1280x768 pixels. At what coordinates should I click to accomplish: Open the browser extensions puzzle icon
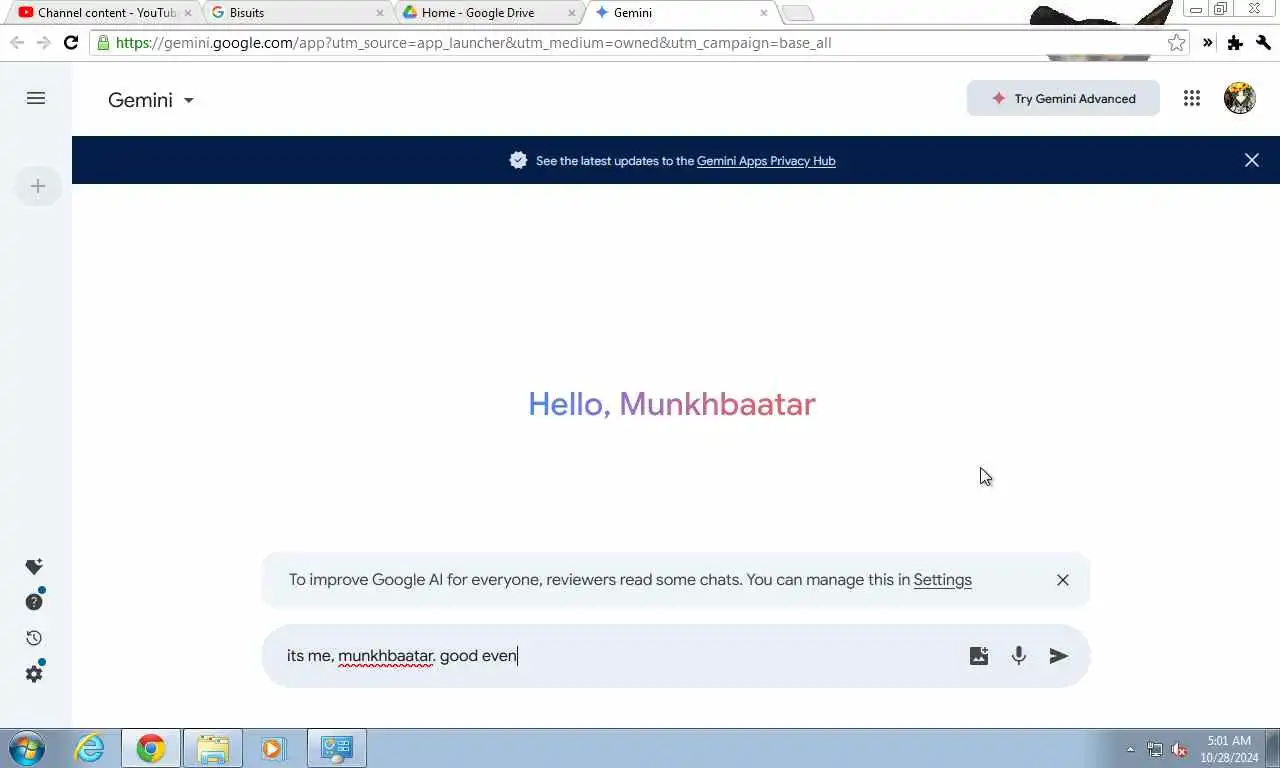click(1235, 43)
